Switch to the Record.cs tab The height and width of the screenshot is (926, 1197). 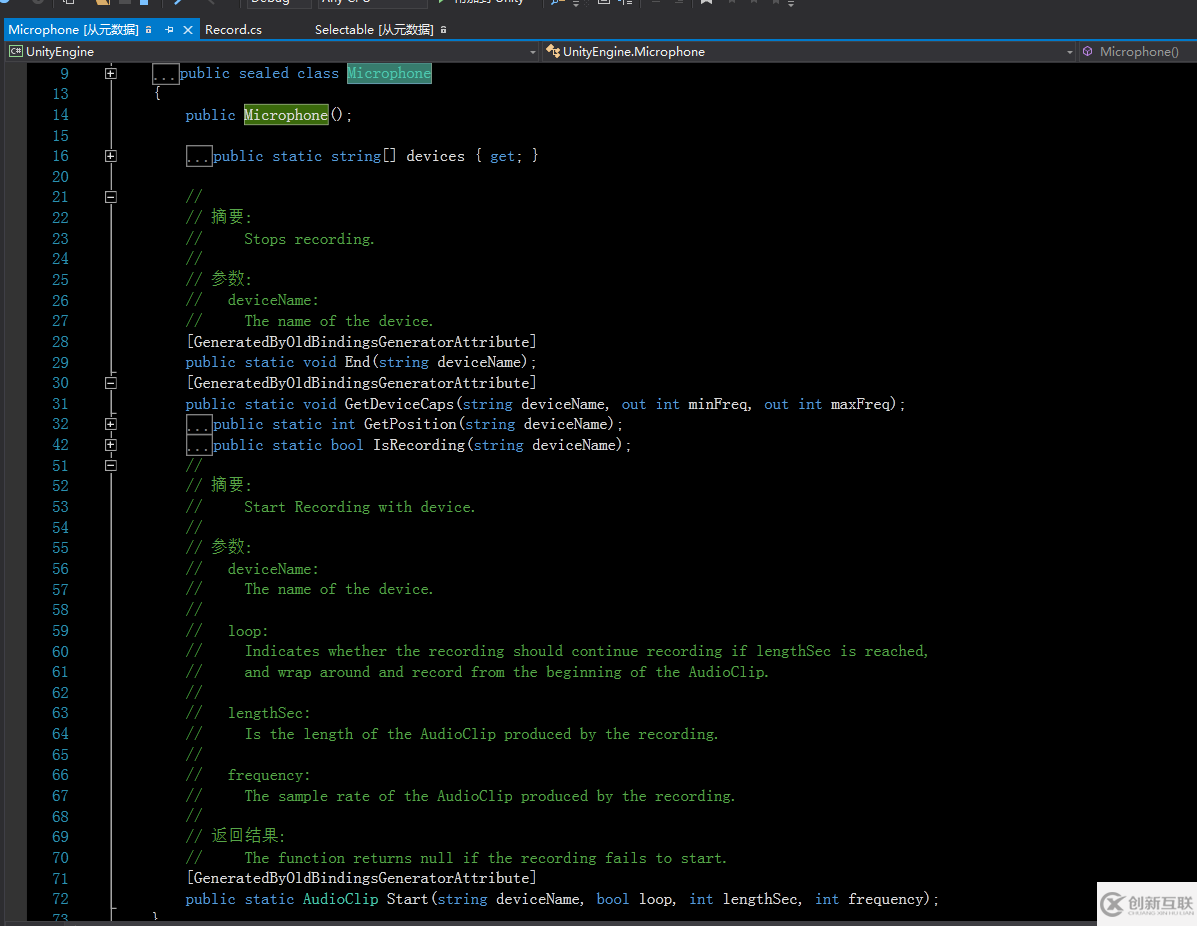(233, 30)
